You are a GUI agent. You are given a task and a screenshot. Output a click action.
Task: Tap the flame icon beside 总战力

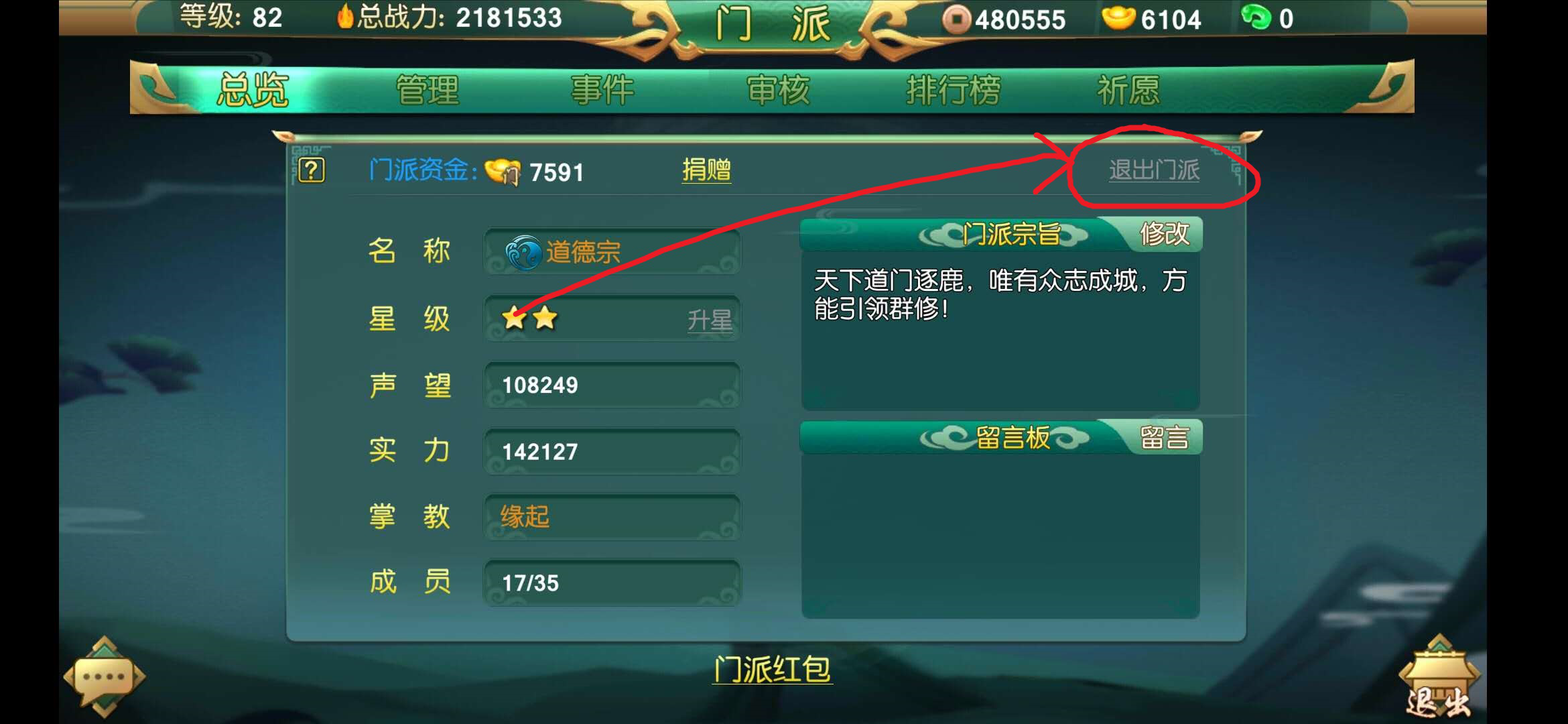pos(344,16)
